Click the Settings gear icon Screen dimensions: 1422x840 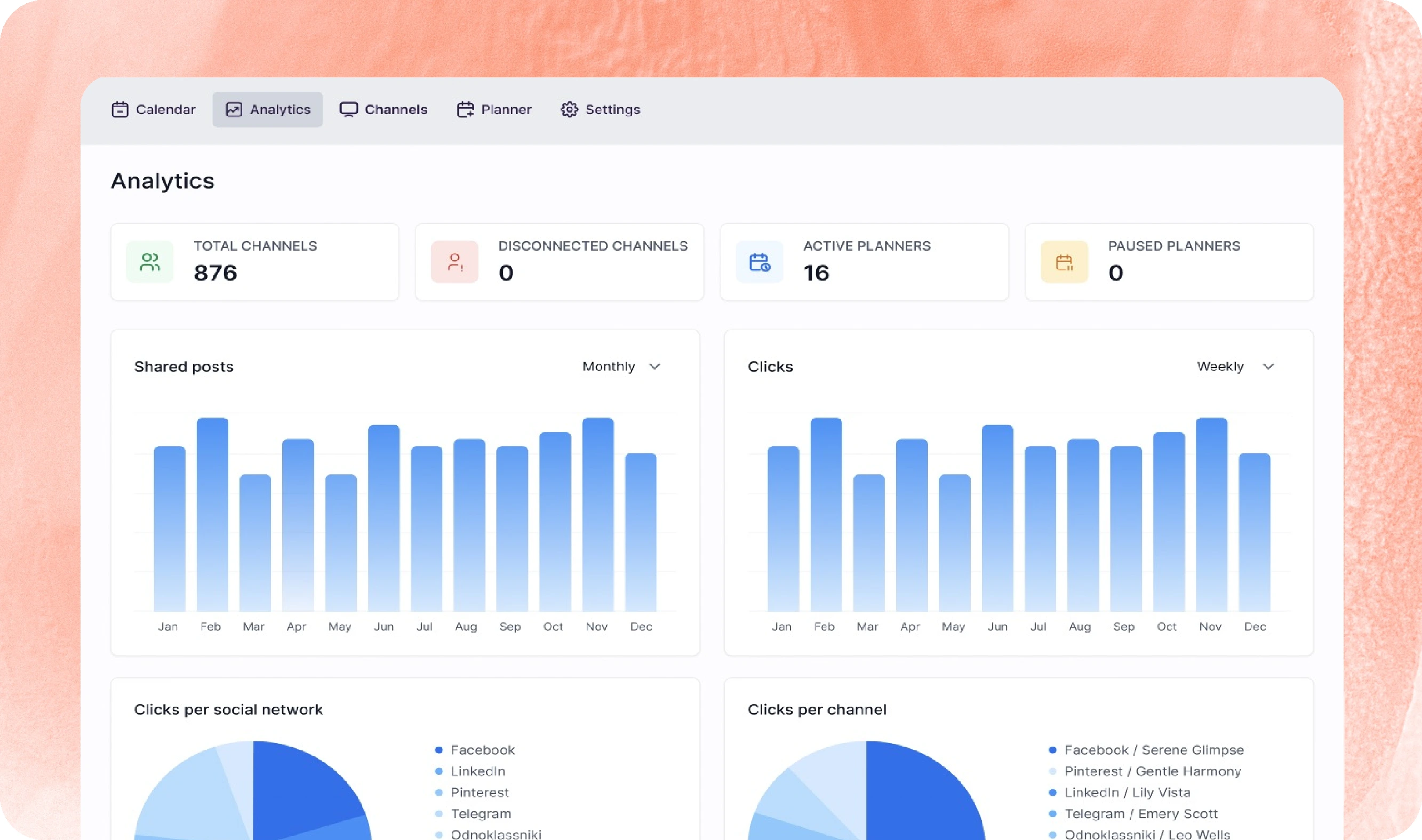[570, 109]
